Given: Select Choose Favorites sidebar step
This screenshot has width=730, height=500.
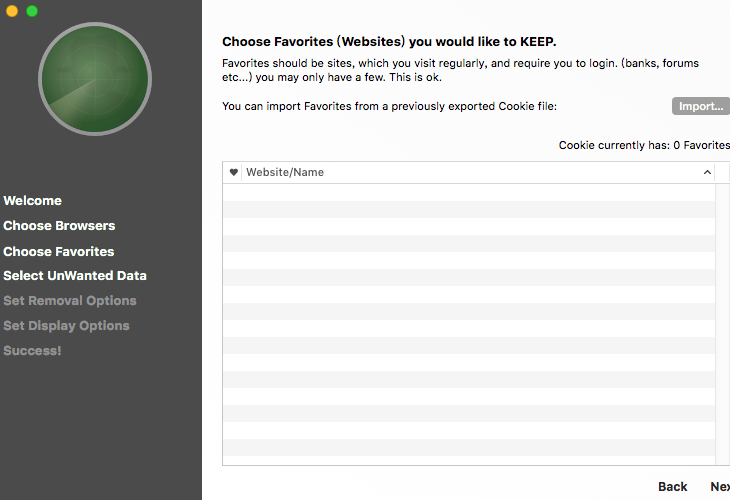Looking at the screenshot, I should 59,251.
